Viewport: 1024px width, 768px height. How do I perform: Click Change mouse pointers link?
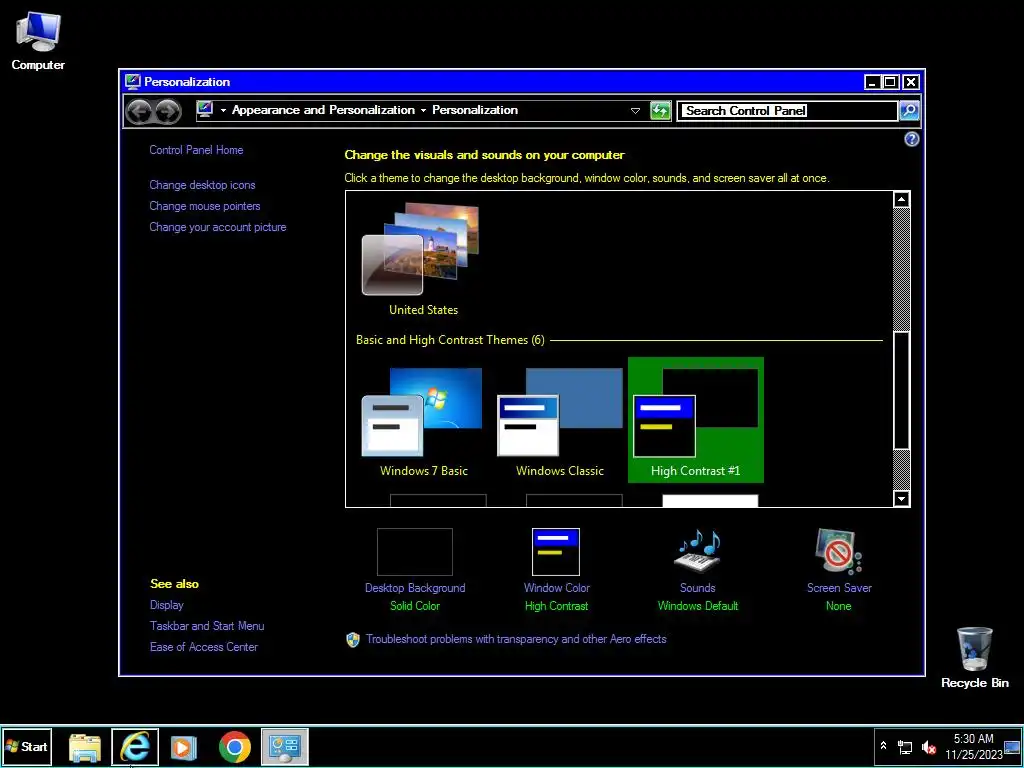(x=204, y=206)
